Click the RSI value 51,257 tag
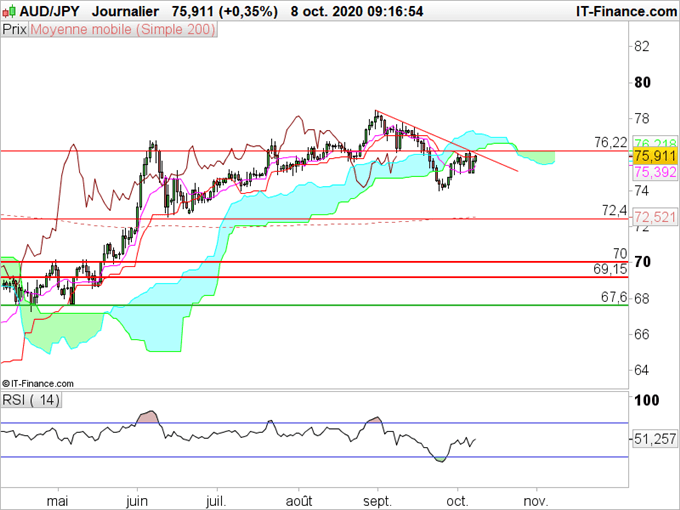The width and height of the screenshot is (680, 510). click(x=655, y=439)
